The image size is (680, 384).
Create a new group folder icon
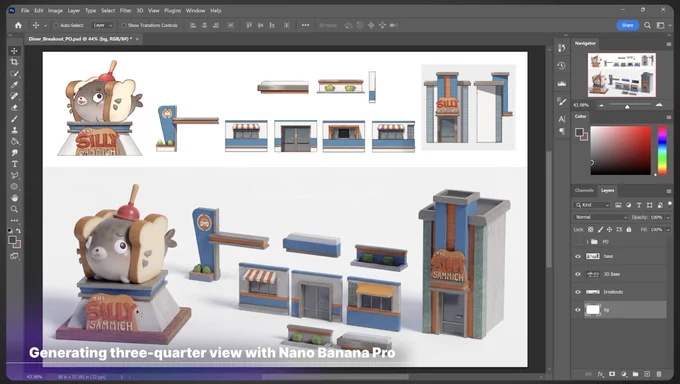[635, 374]
